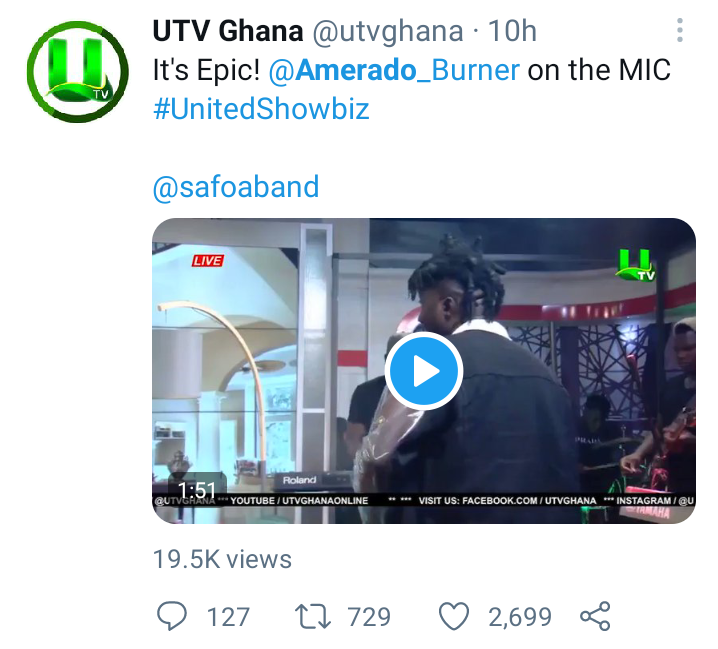This screenshot has width=718, height=649.
Task: Click the 2,699 likes count
Action: point(520,616)
